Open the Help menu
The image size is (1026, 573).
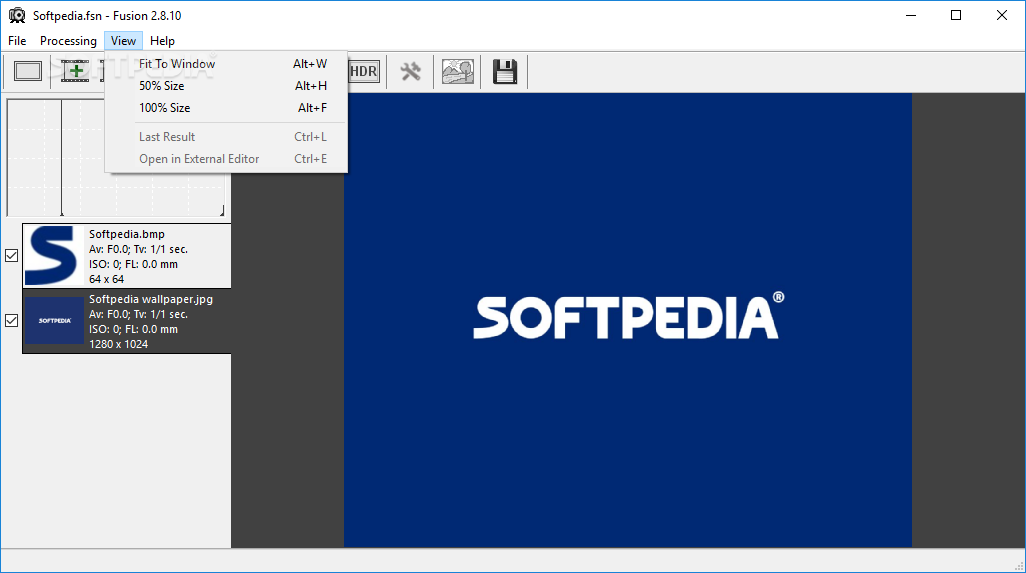coord(162,41)
